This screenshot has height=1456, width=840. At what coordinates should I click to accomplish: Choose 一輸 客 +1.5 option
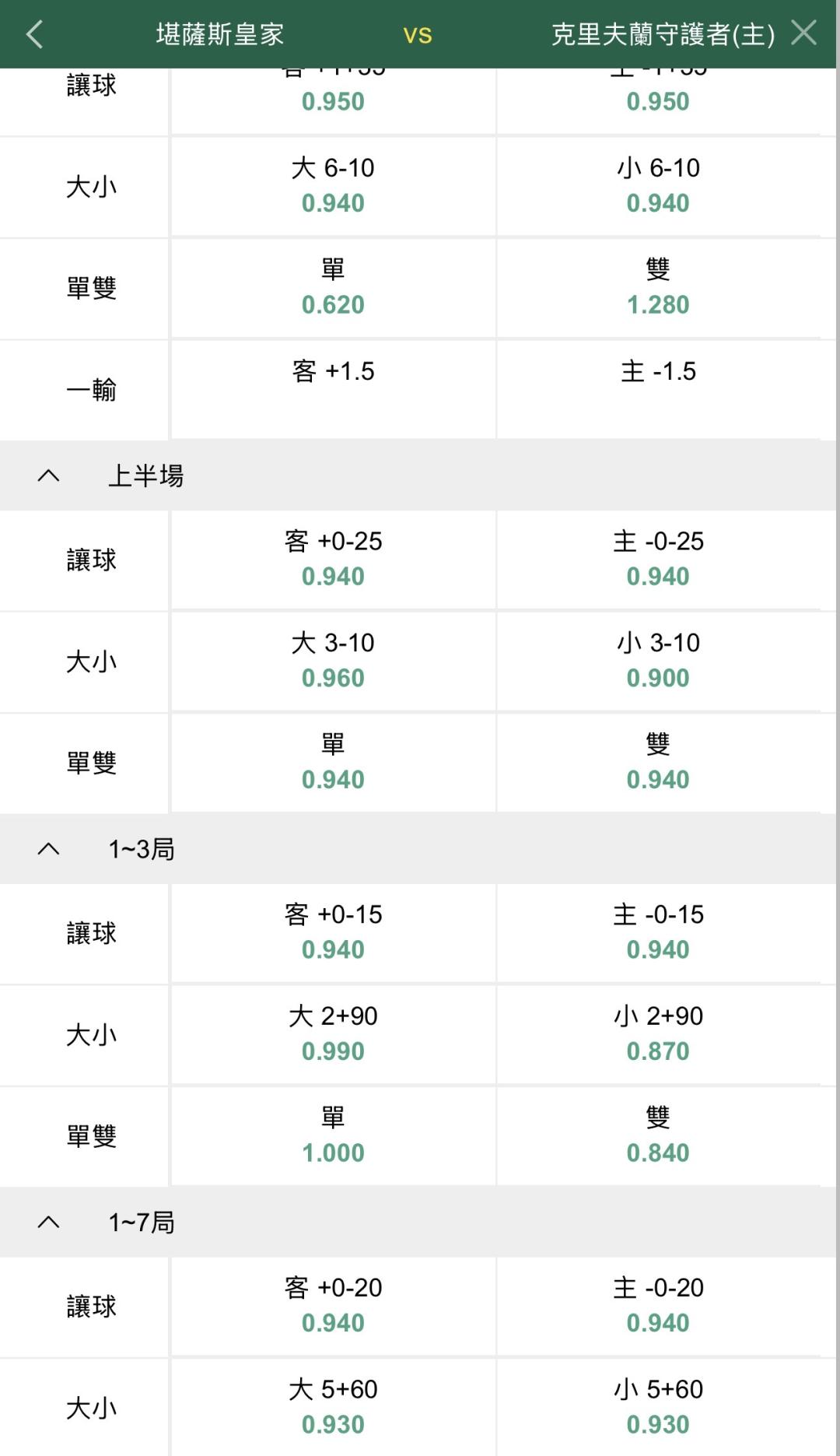click(x=333, y=389)
